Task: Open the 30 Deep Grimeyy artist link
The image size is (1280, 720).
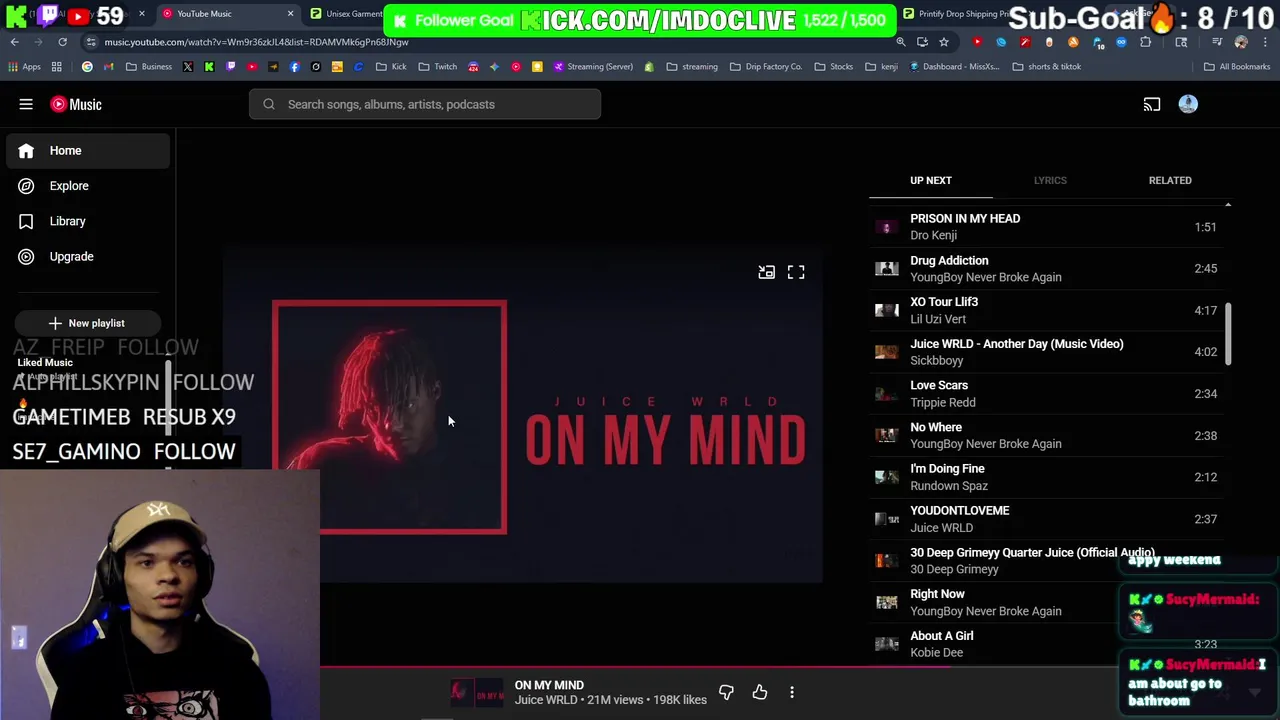Action: click(954, 569)
